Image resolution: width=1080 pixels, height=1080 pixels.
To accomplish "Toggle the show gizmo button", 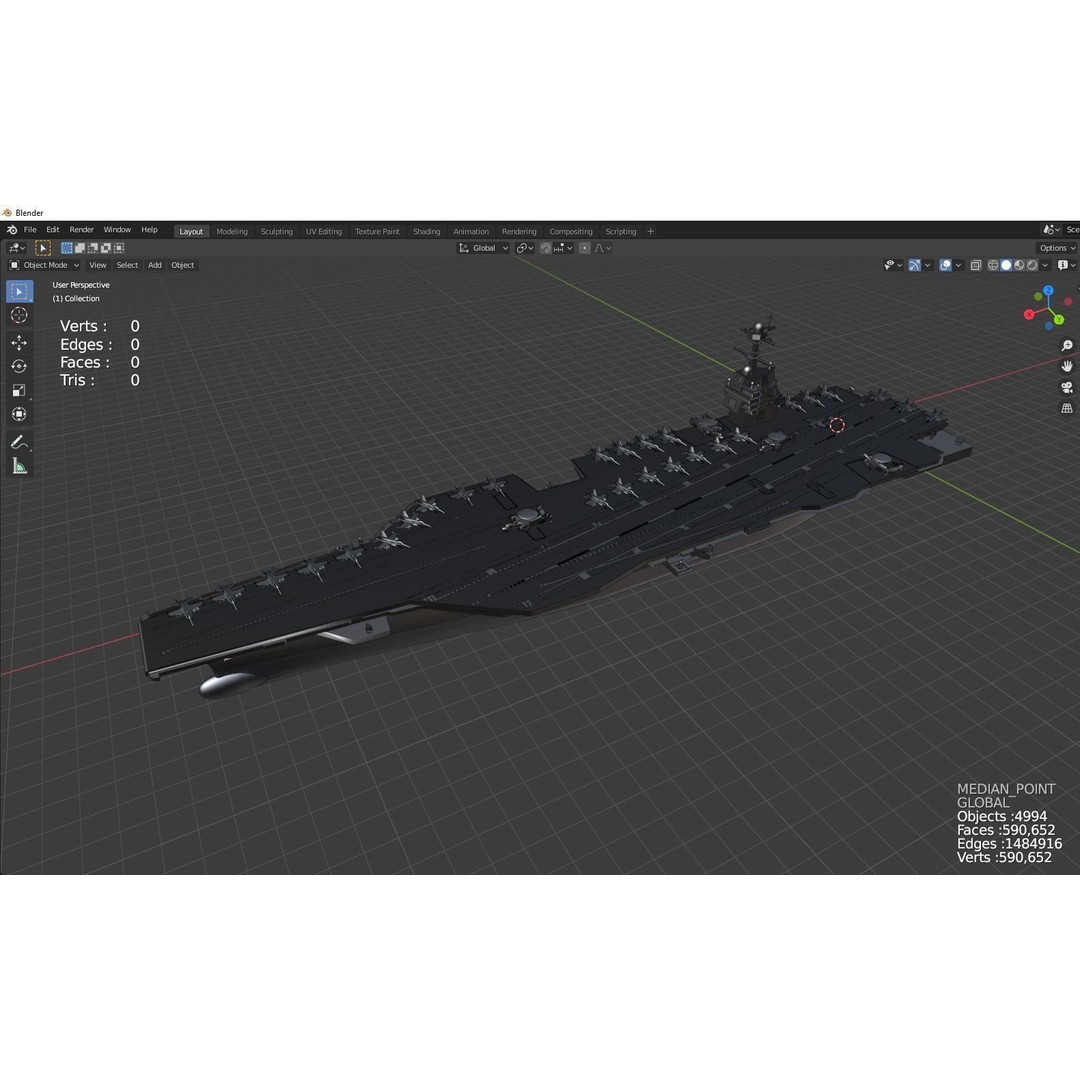I will [x=914, y=265].
